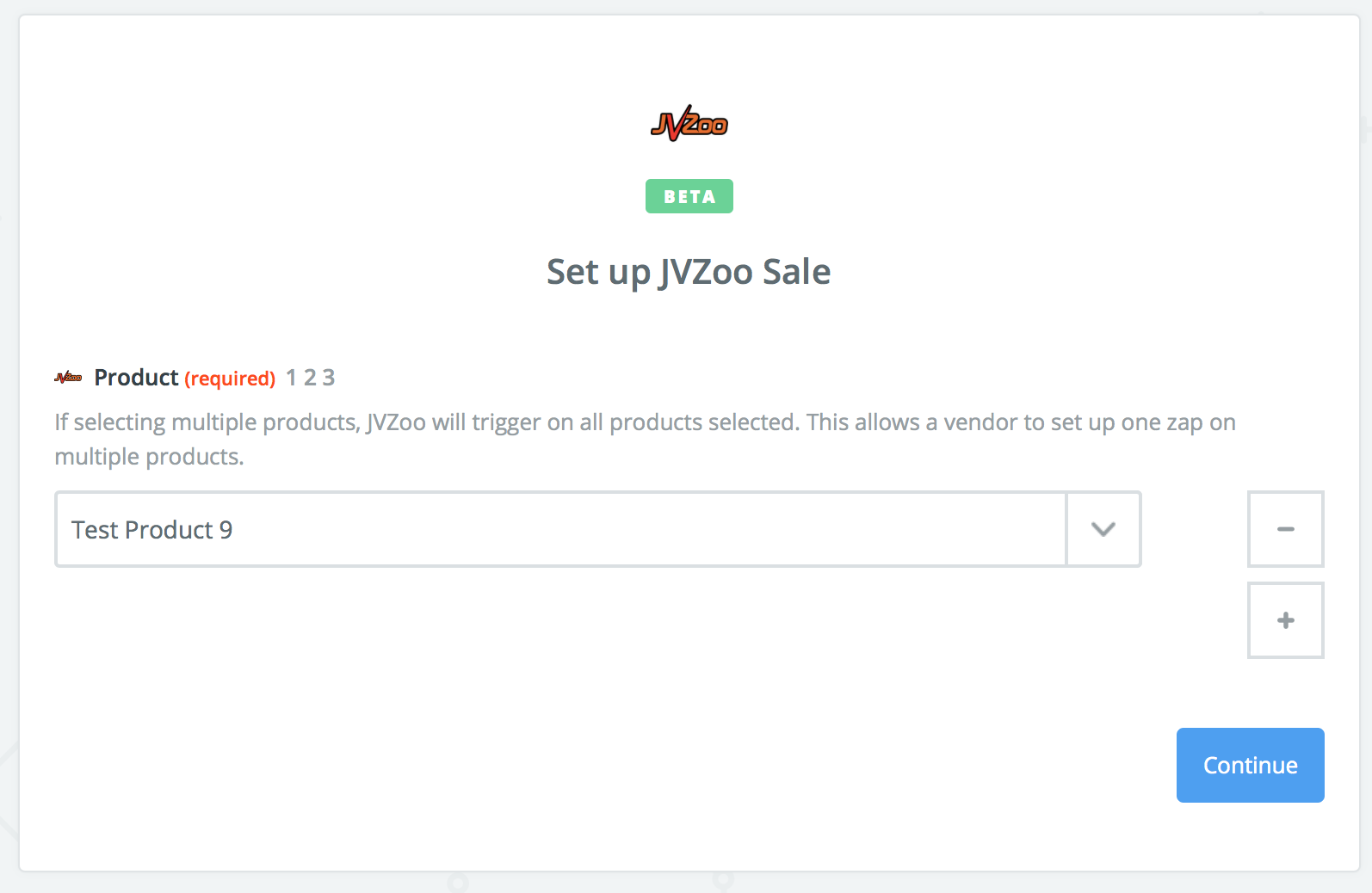Viewport: 1372px width, 893px height.
Task: Click the JVZoo logo at top
Action: (x=689, y=123)
